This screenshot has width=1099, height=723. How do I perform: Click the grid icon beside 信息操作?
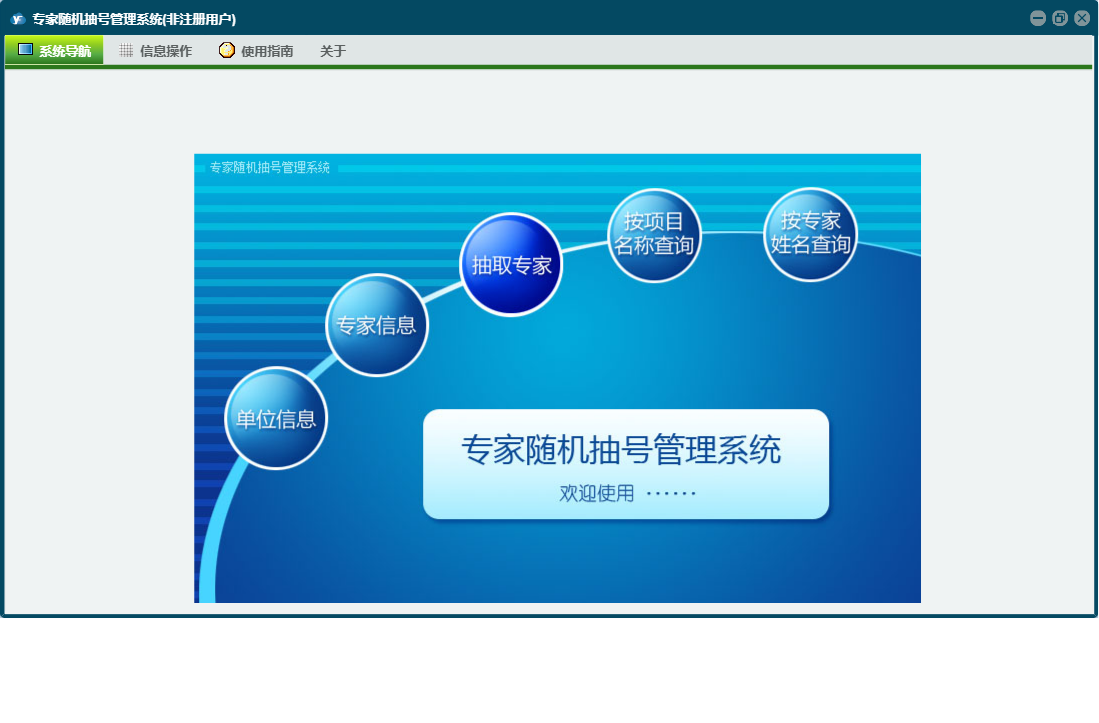click(126, 50)
